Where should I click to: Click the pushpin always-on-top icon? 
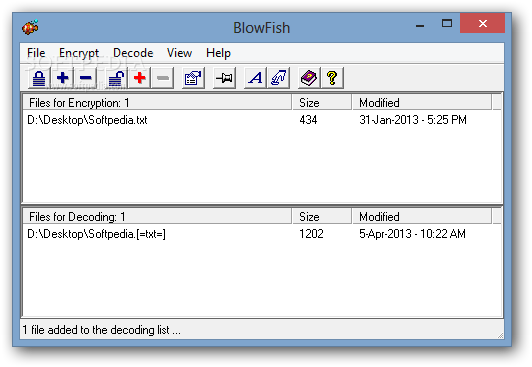point(224,78)
